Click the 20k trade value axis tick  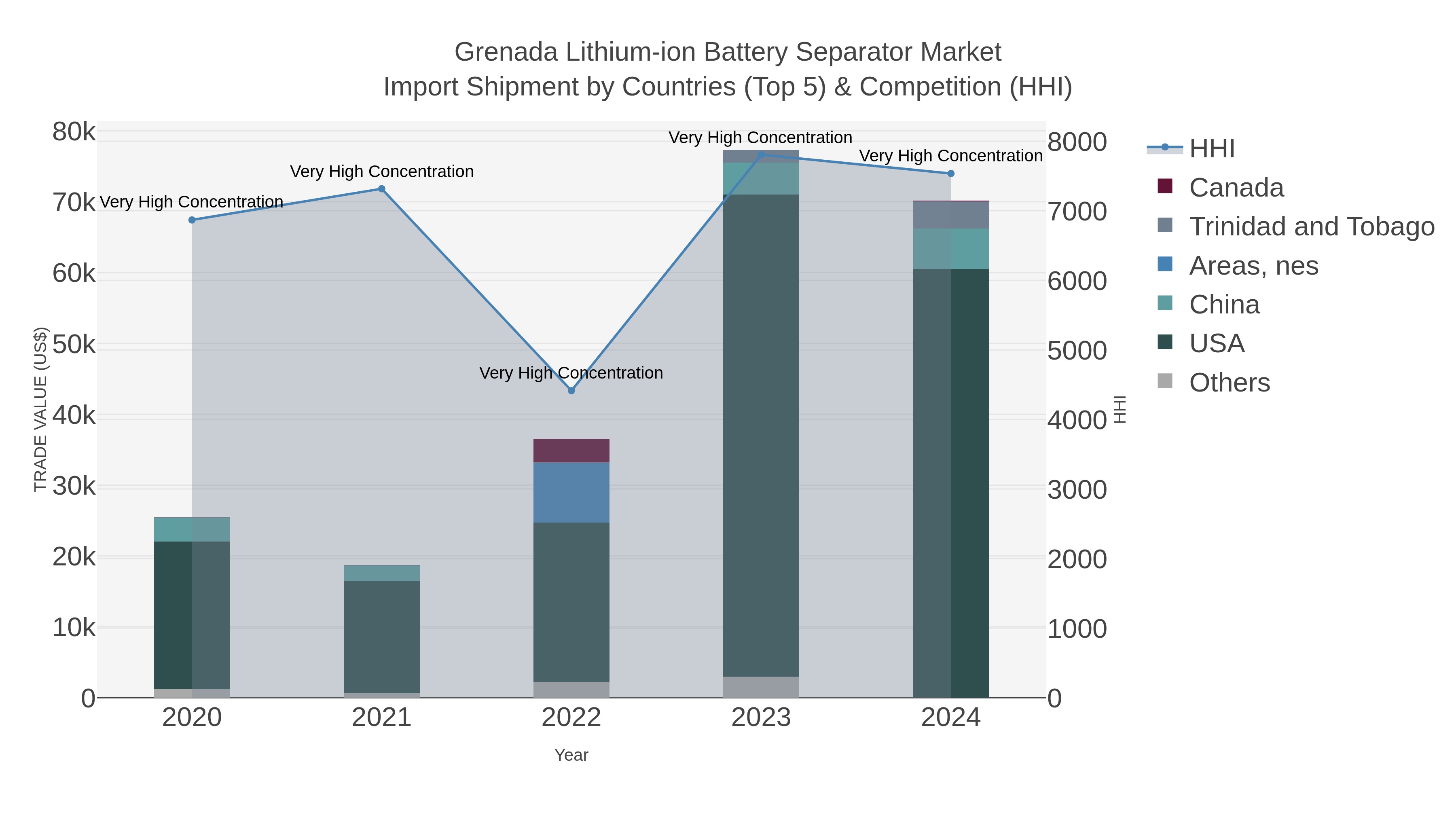(74, 557)
